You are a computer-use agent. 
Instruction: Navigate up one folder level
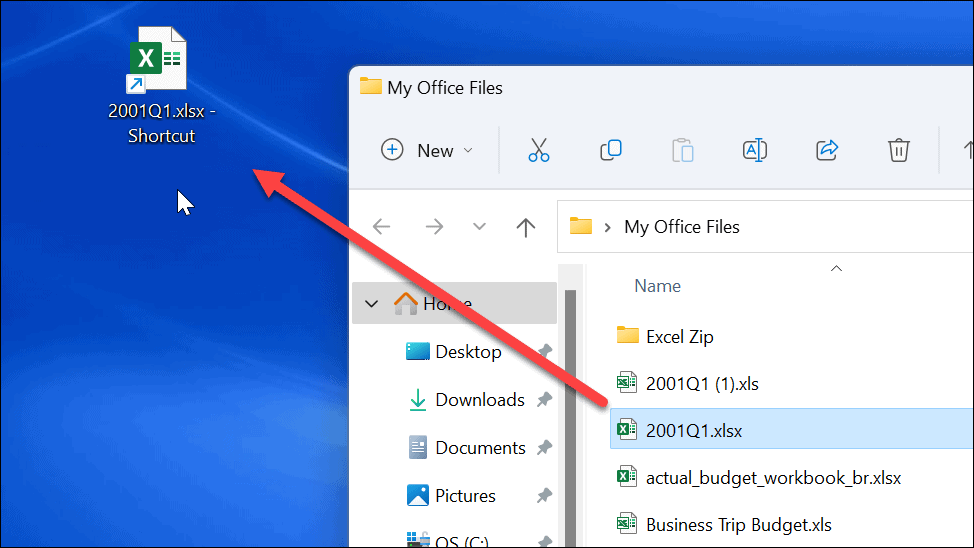[526, 227]
